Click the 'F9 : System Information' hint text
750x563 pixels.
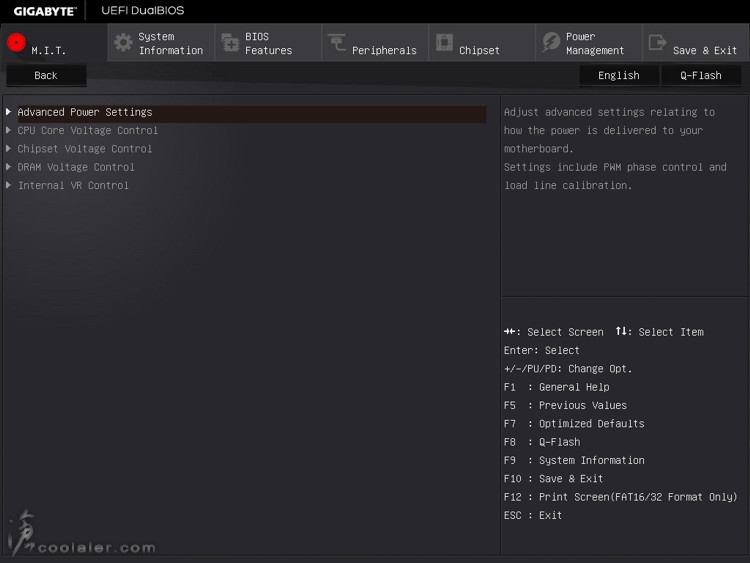coord(574,460)
